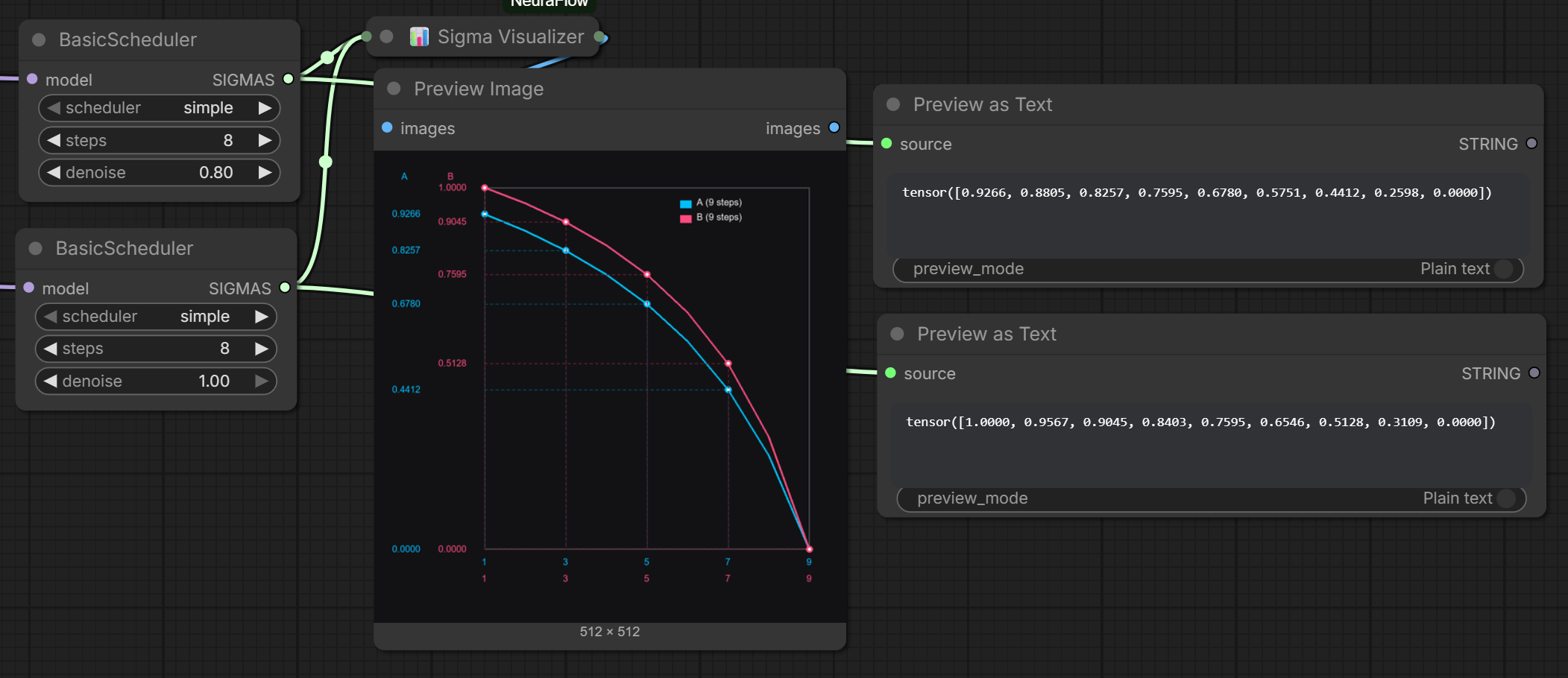Click legend entry B (9 steps)

pos(711,218)
